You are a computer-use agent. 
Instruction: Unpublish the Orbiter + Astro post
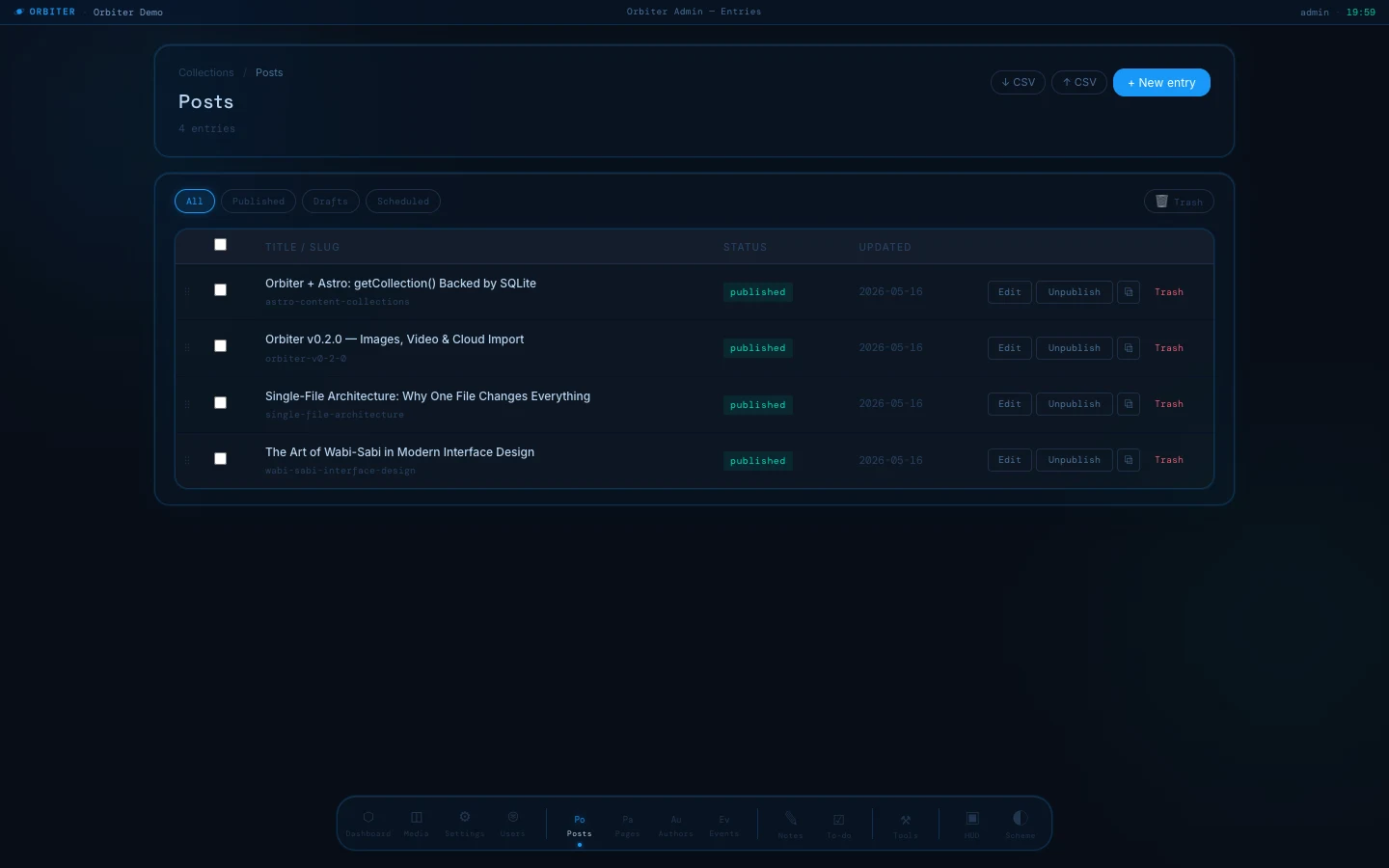[x=1075, y=292]
